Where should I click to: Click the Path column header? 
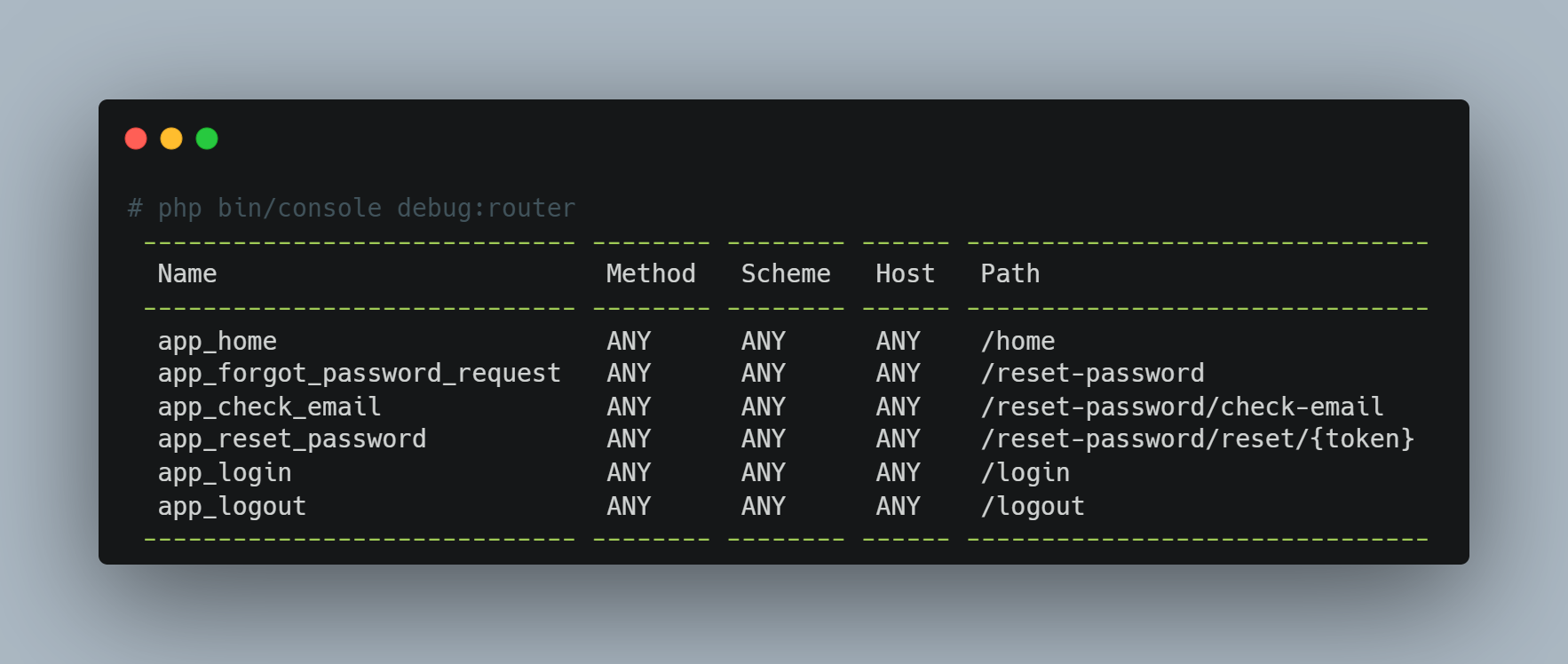pyautogui.click(x=1010, y=273)
